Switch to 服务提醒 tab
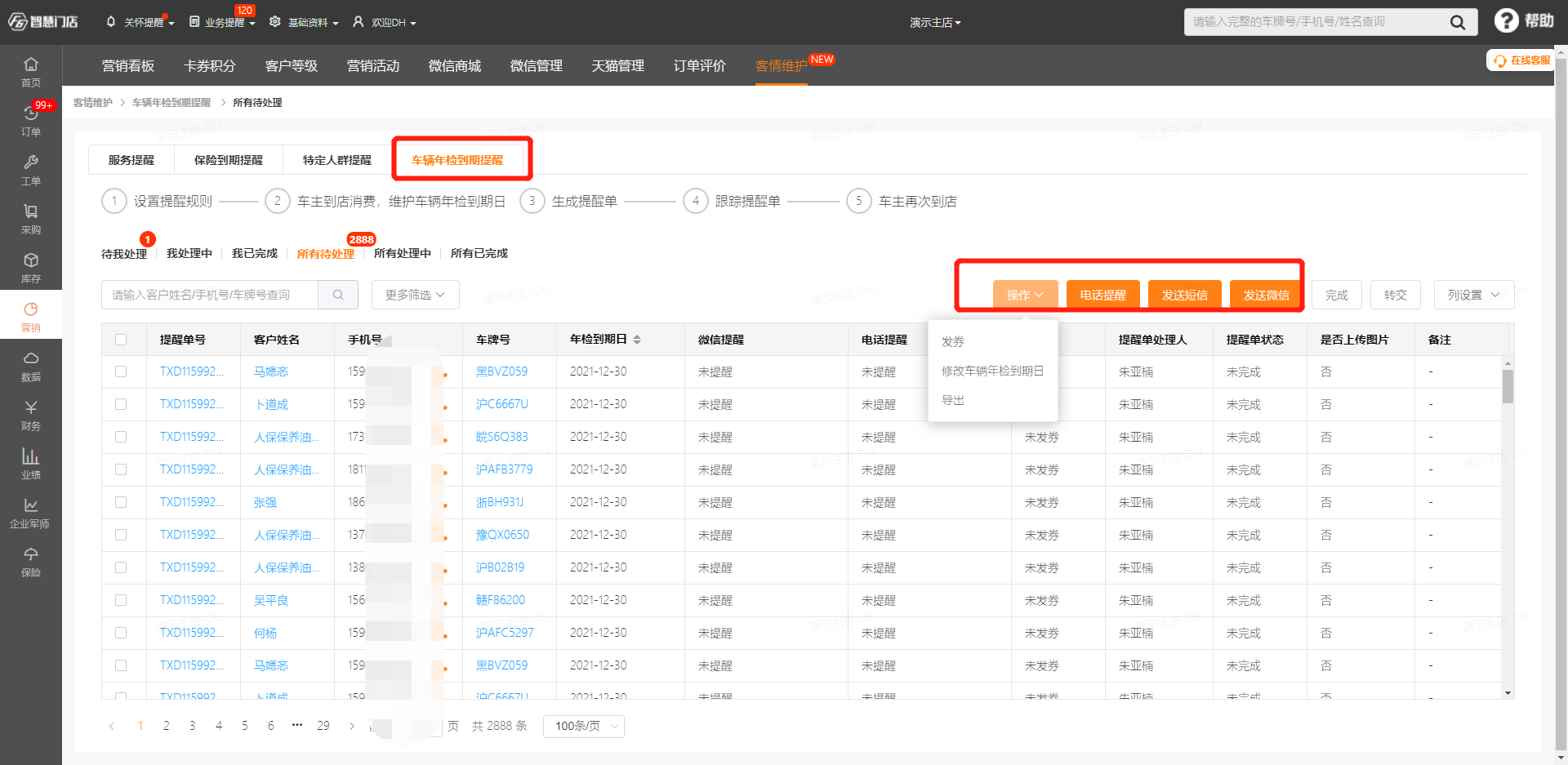The image size is (1568, 765). pyautogui.click(x=131, y=160)
